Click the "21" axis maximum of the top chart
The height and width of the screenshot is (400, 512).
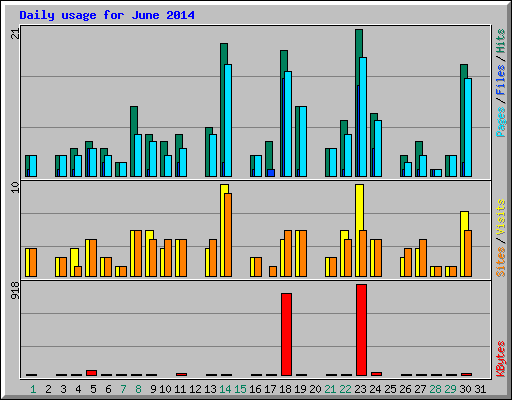(x=15, y=33)
